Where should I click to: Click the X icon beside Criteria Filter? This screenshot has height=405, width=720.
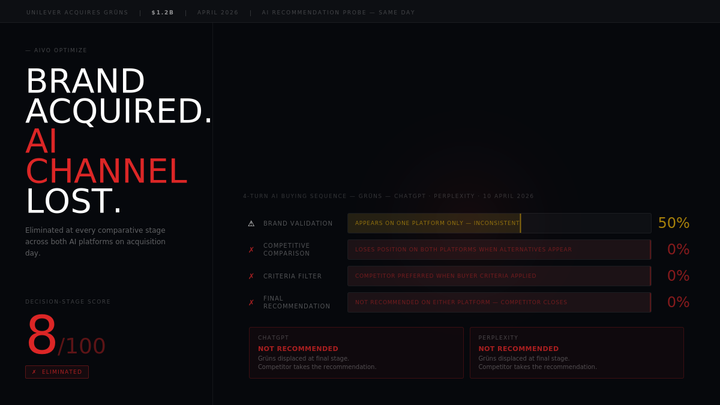[x=251, y=276]
